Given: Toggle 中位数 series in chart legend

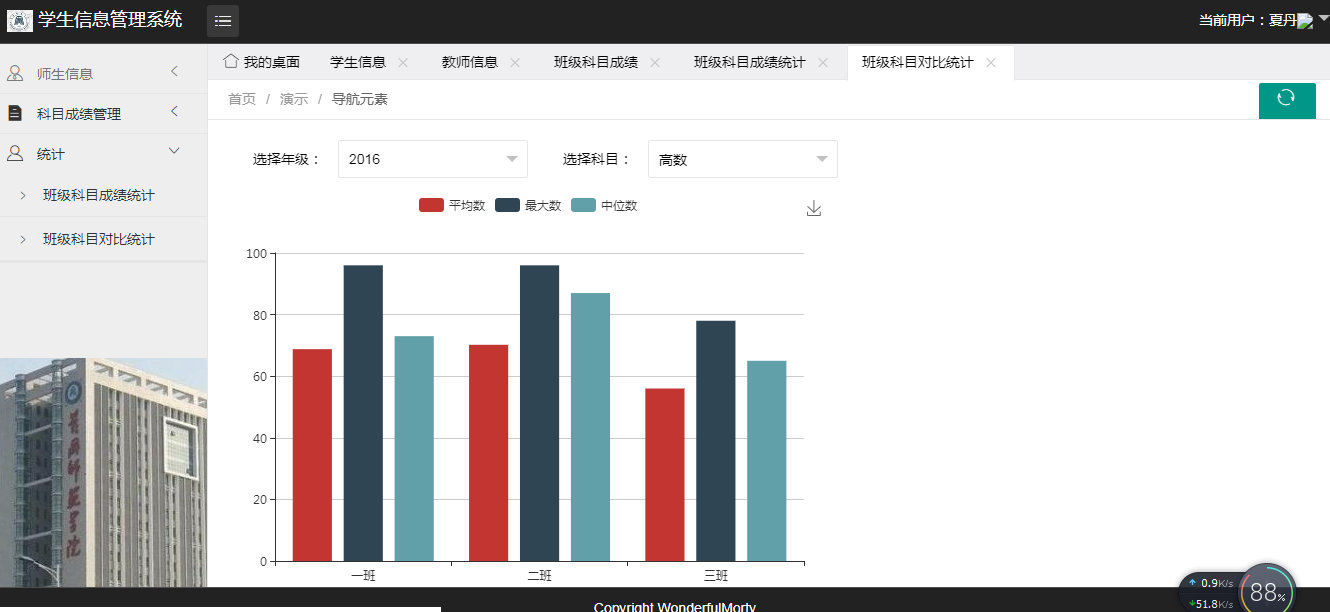Looking at the screenshot, I should 604,205.
